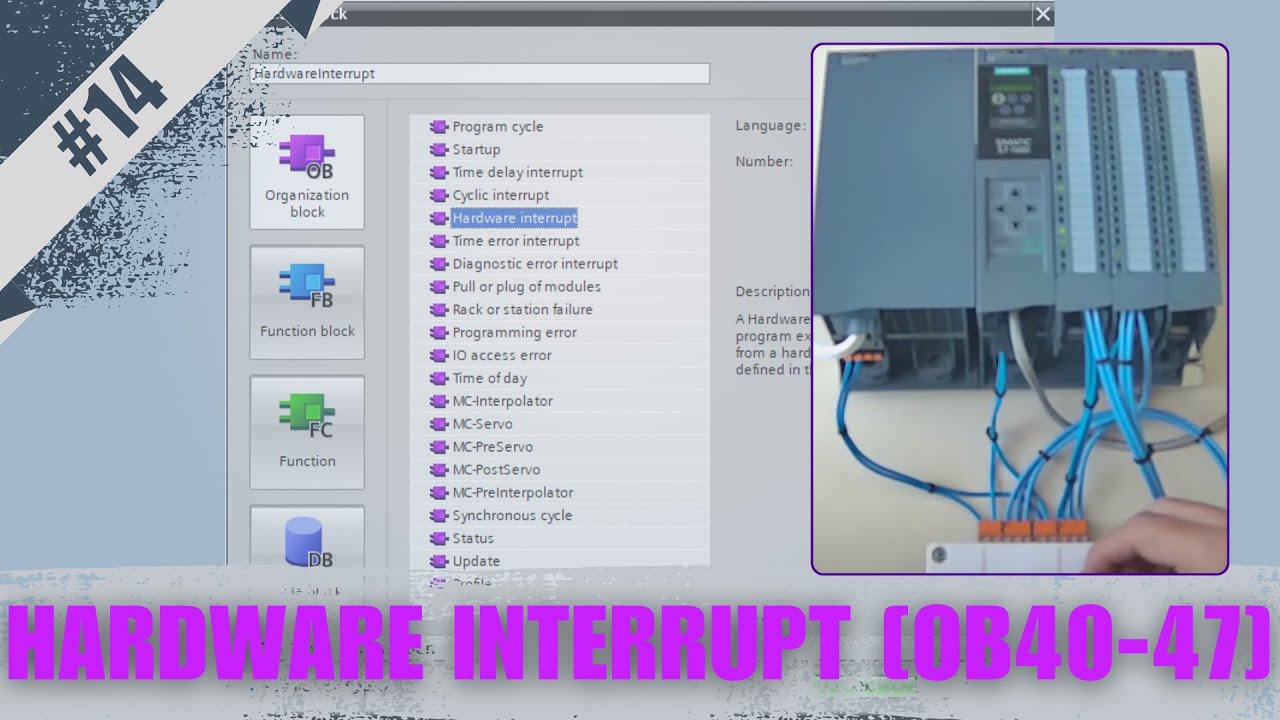1280x720 pixels.
Task: Select 'Diagnostic error interrupt' list entry
Action: (x=535, y=264)
